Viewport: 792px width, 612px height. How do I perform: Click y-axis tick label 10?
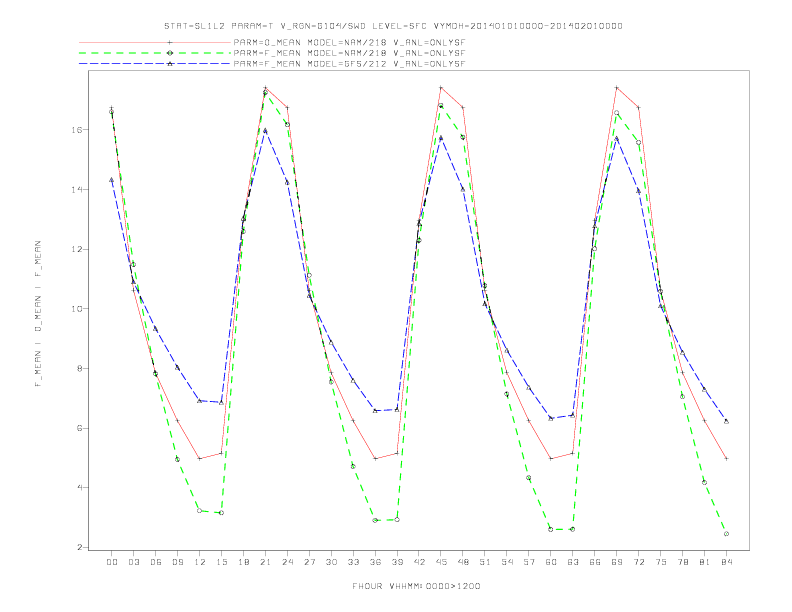coord(77,309)
